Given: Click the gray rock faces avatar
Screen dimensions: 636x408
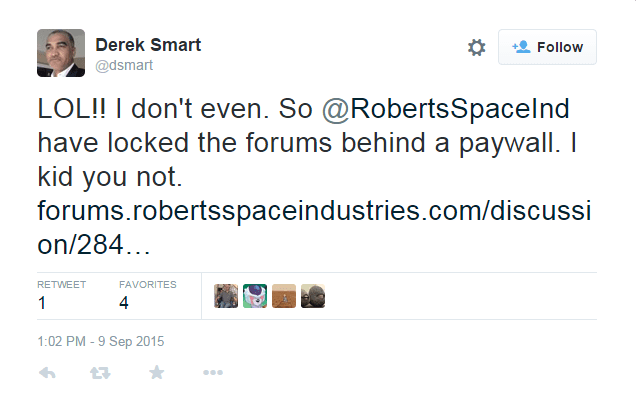Looking at the screenshot, I should coord(313,296).
